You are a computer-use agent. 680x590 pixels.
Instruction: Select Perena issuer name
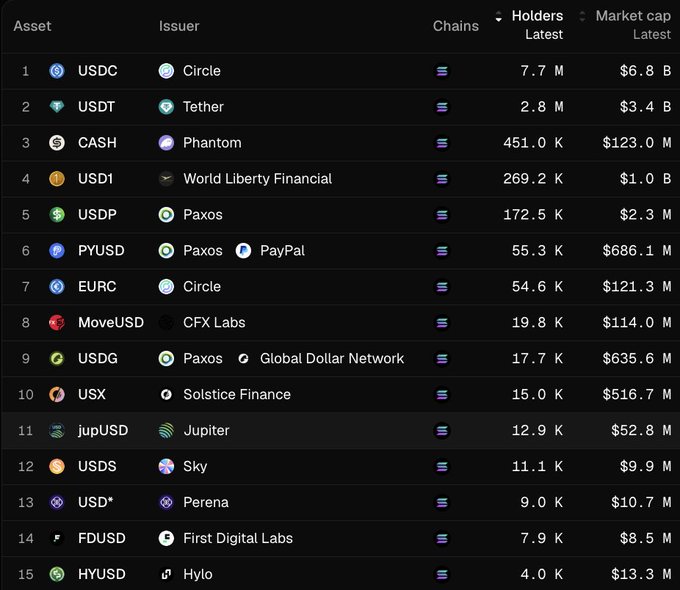(206, 503)
